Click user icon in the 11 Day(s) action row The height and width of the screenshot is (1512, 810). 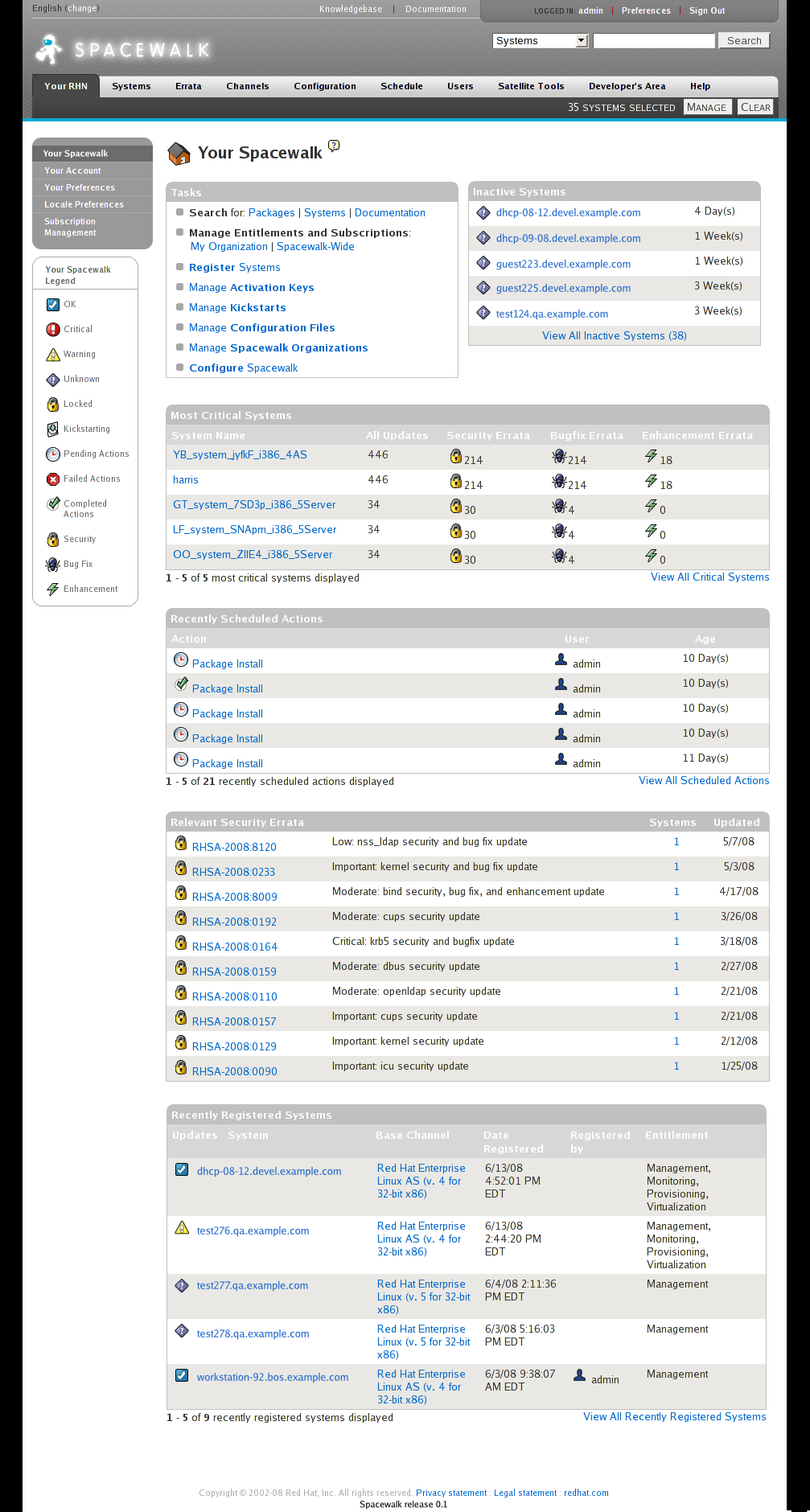coord(561,759)
